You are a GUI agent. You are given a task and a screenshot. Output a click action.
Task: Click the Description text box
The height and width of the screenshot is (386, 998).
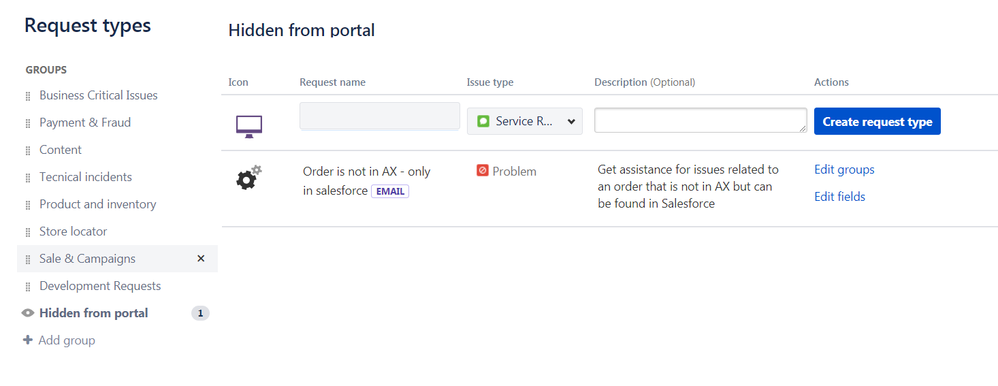point(701,120)
